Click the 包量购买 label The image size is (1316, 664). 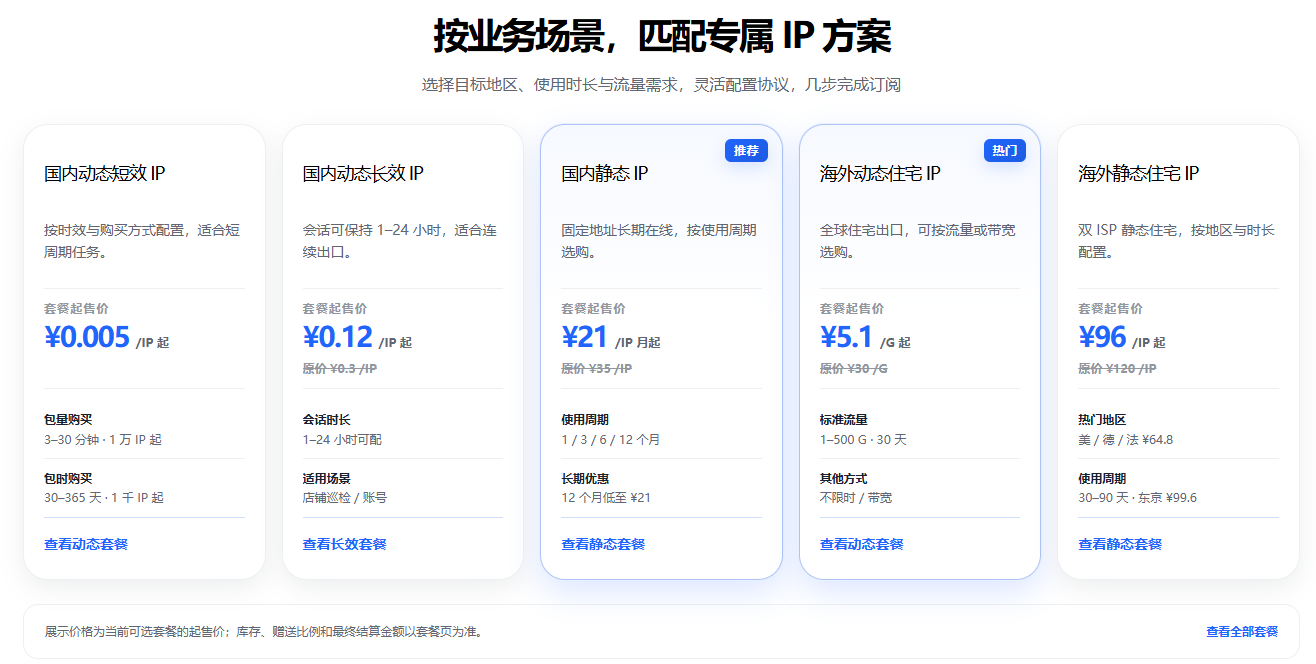pyautogui.click(x=68, y=420)
